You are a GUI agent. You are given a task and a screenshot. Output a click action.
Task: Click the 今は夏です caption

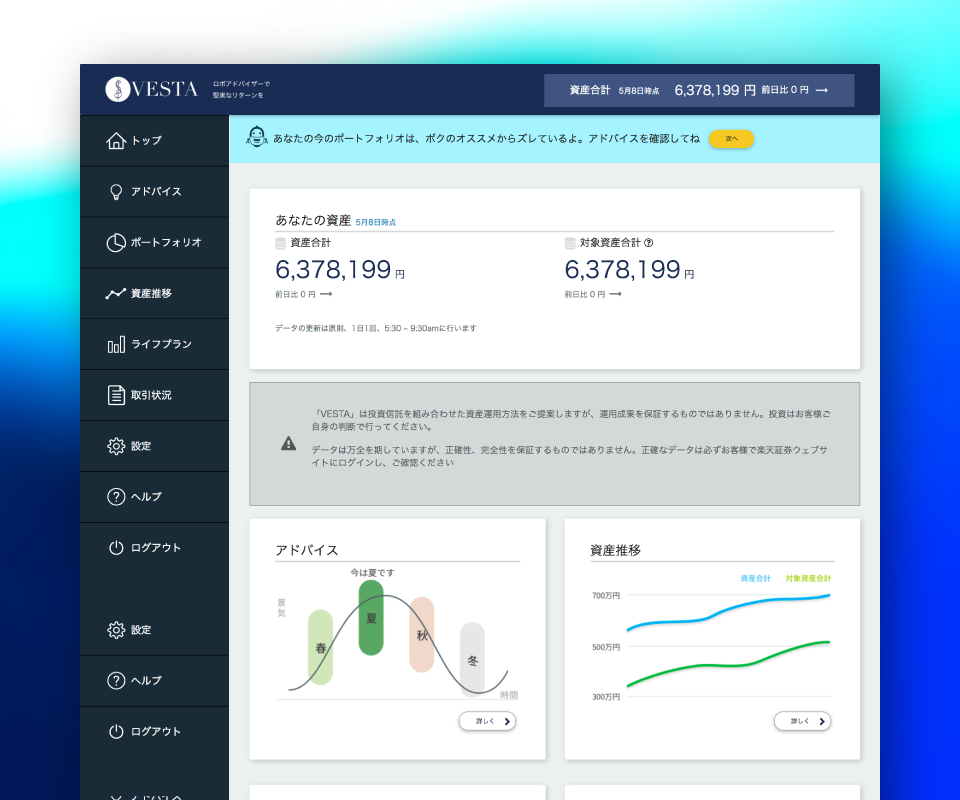pos(372,572)
